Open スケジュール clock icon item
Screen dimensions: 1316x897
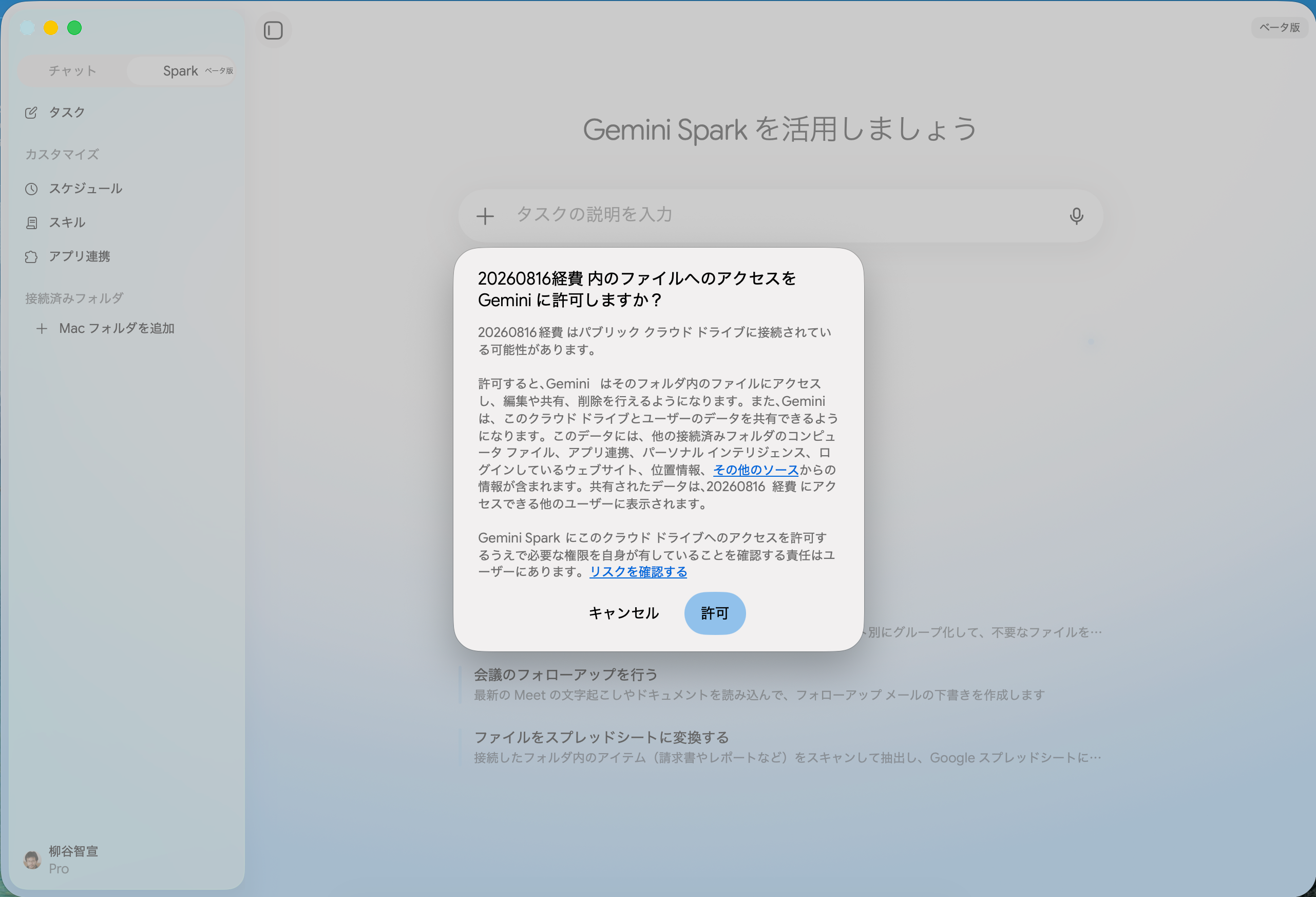click(x=73, y=189)
